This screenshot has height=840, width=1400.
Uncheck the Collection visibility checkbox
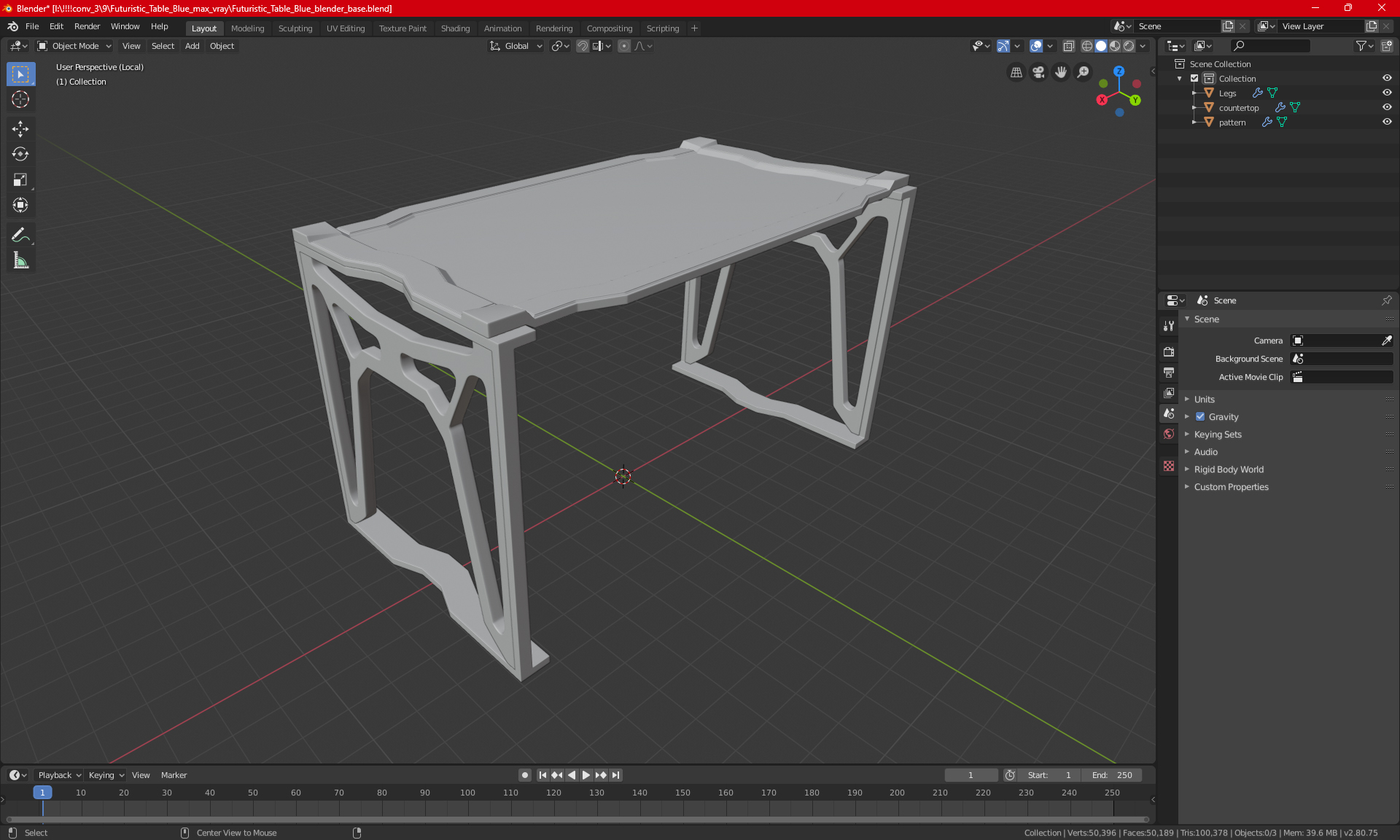click(1194, 78)
